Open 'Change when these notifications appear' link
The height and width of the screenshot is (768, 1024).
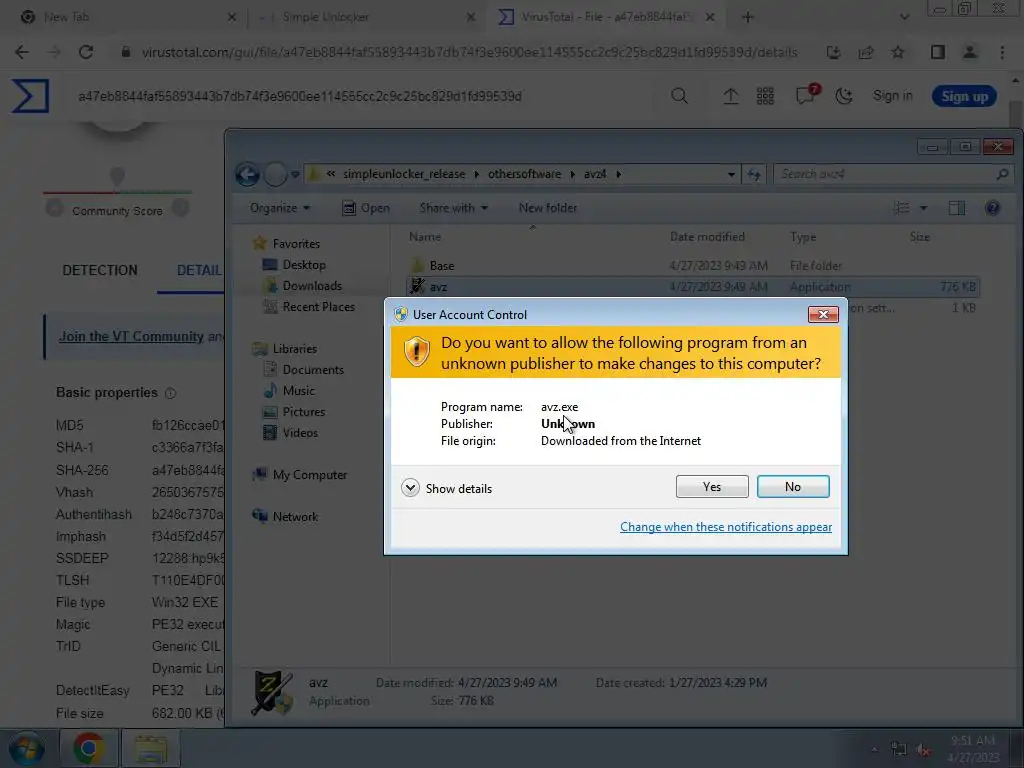(x=726, y=526)
